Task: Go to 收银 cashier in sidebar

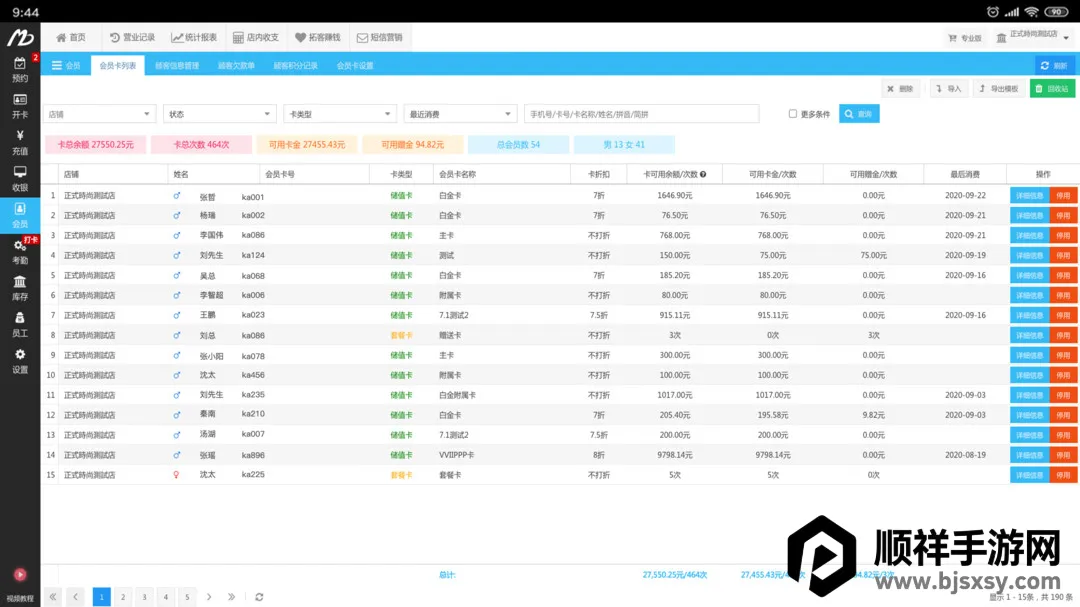Action: coord(20,178)
